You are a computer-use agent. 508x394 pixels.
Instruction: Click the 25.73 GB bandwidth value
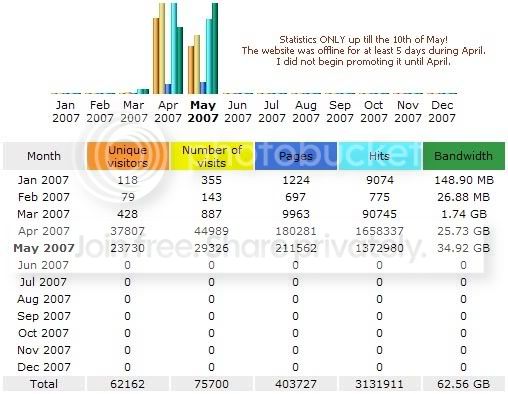[464, 231]
